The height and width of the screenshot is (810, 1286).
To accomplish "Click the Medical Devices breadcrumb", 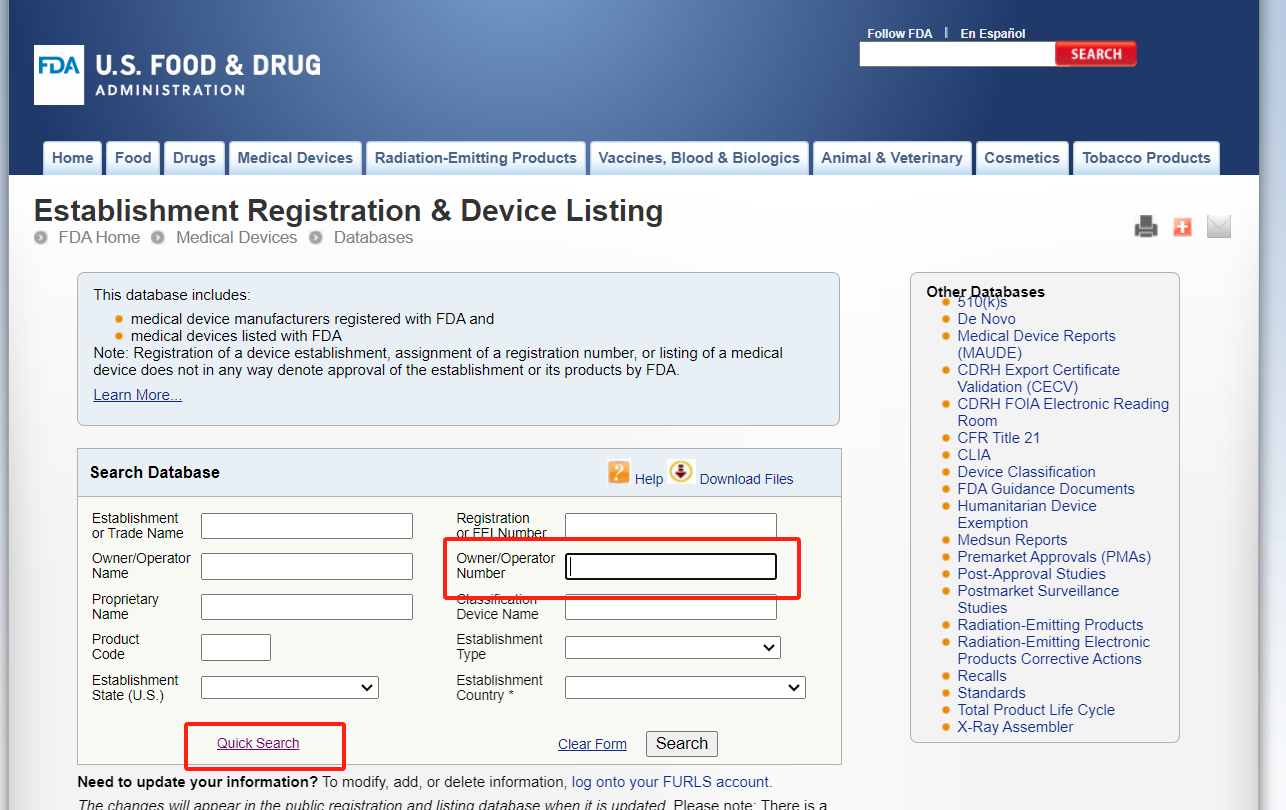I will [x=236, y=238].
